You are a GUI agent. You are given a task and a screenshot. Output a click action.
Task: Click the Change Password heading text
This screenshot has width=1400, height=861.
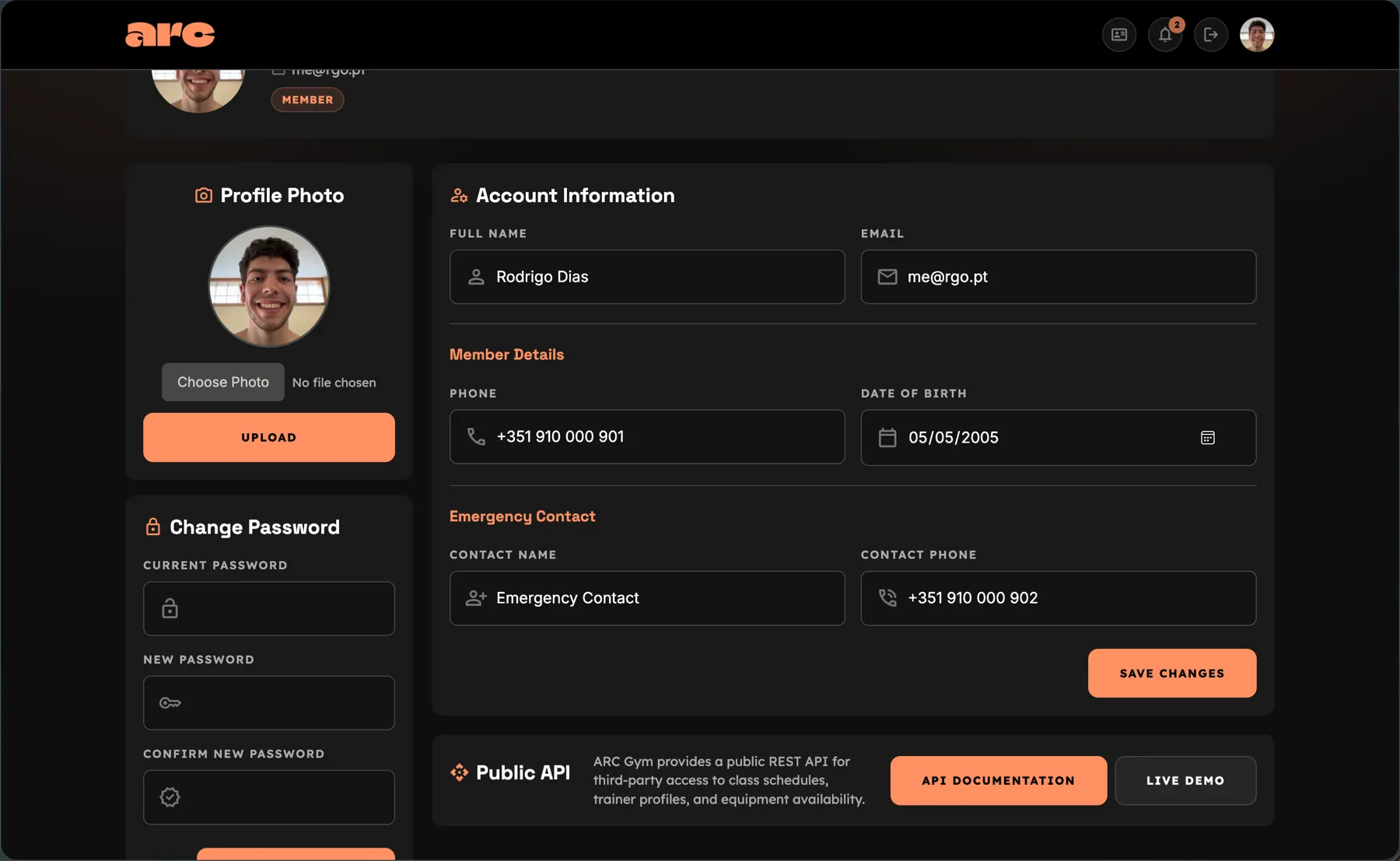tap(254, 527)
